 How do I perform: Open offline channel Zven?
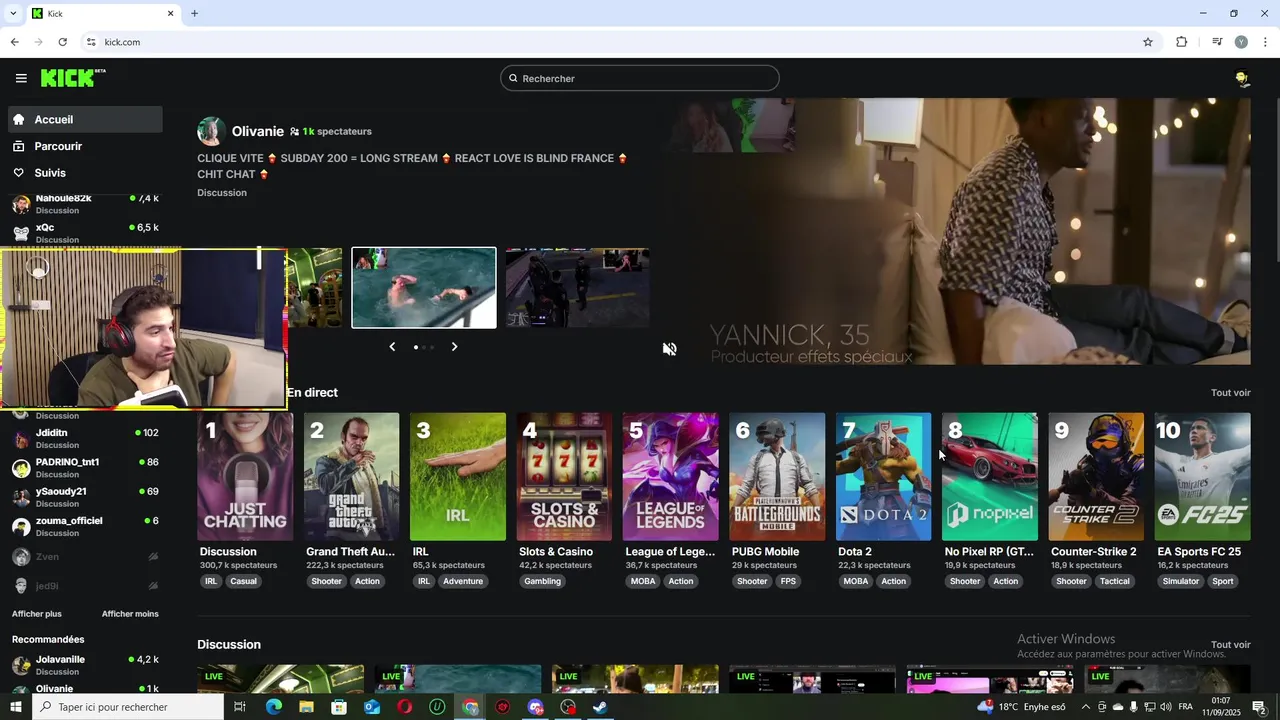point(85,557)
